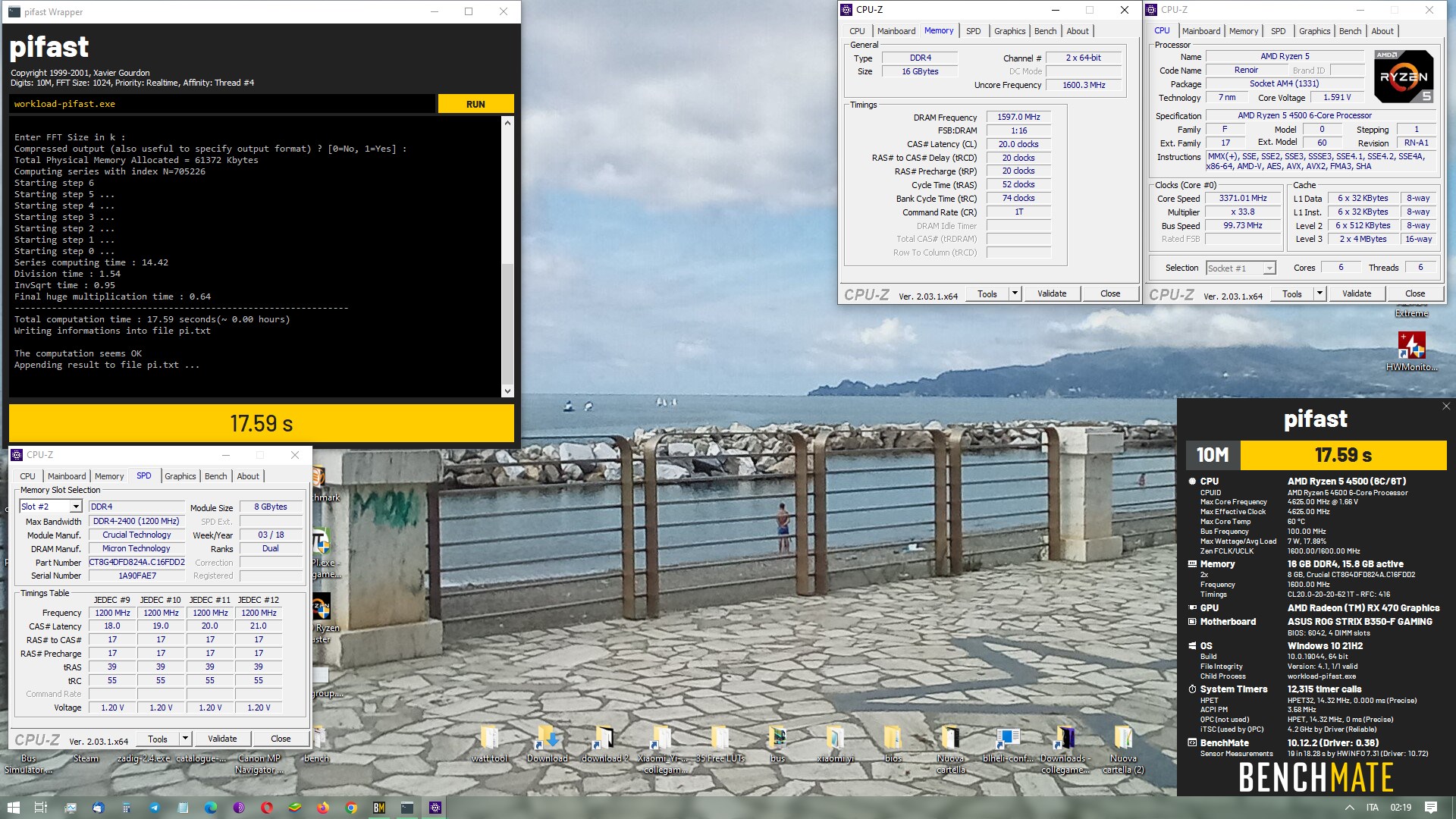The image size is (1456, 819).
Task: Open Graphics tab in CPU-Z CPU window
Action: [1314, 31]
